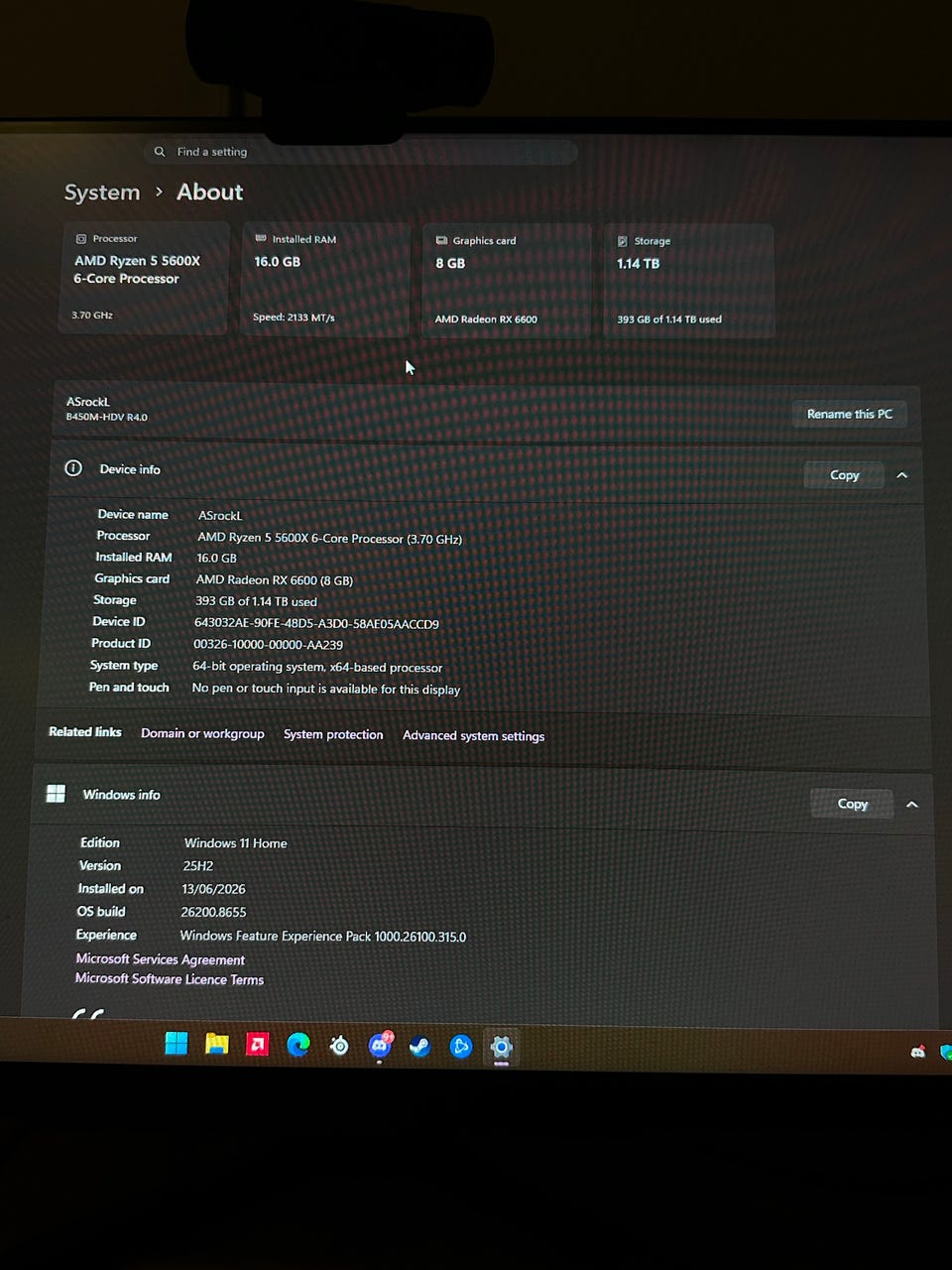Copy the Device info details
Viewport: 952px width, 1270px height.
(x=844, y=475)
